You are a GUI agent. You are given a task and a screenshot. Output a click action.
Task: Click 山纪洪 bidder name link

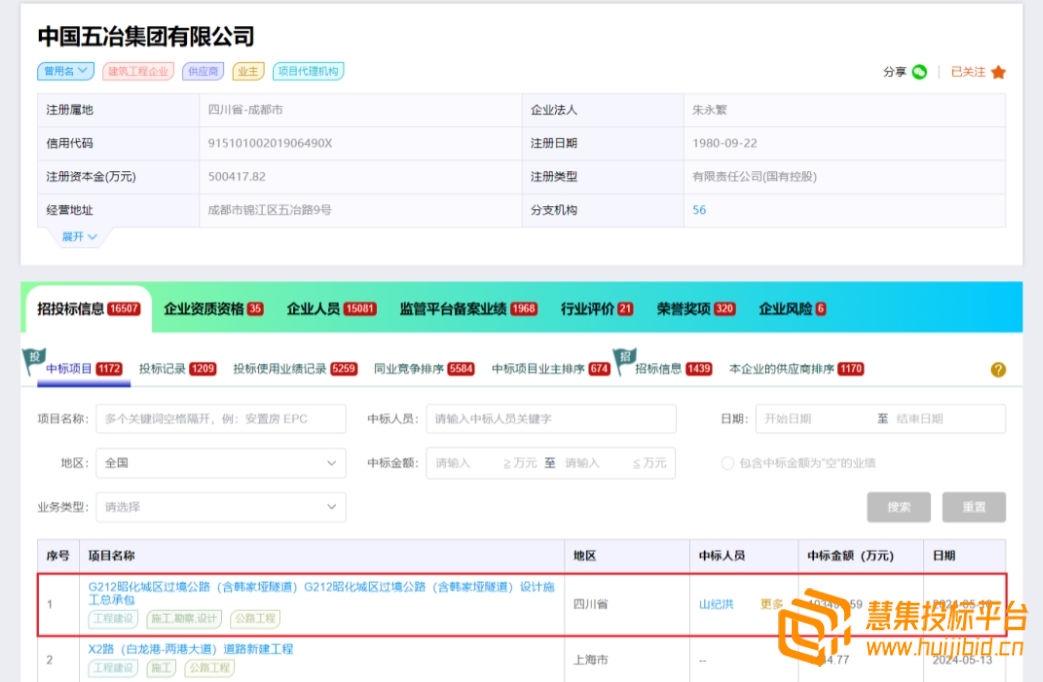point(716,604)
